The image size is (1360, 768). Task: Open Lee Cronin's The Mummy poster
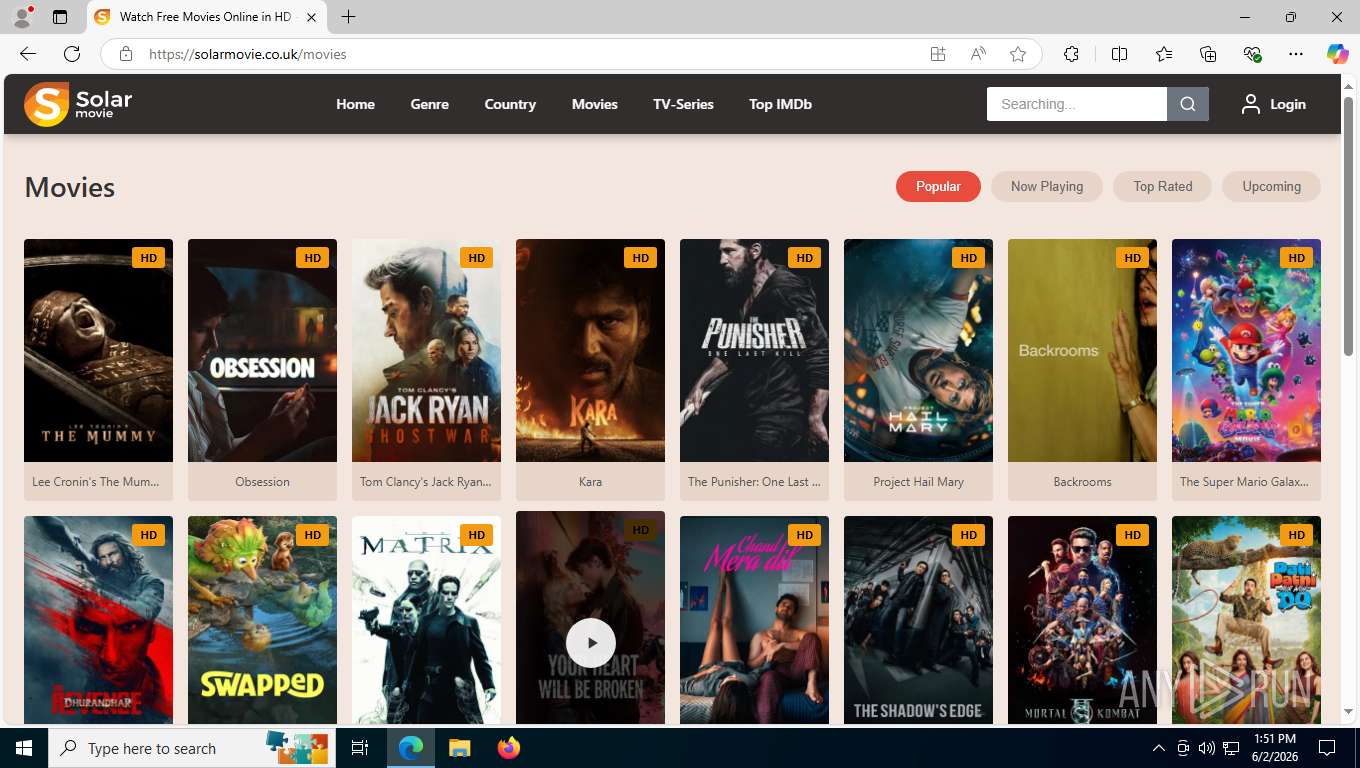click(98, 350)
